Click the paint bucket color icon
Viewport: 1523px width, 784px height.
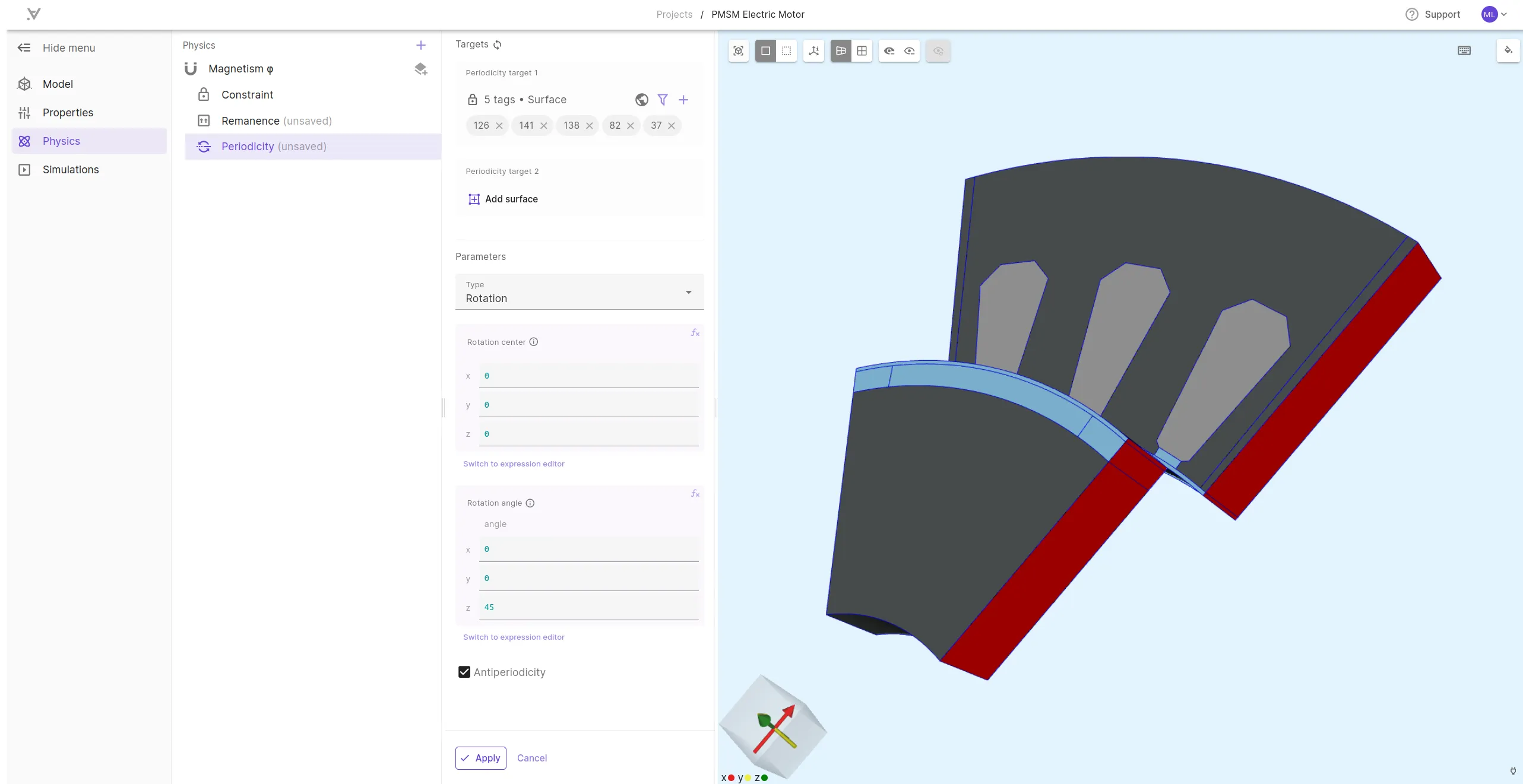(x=1508, y=50)
